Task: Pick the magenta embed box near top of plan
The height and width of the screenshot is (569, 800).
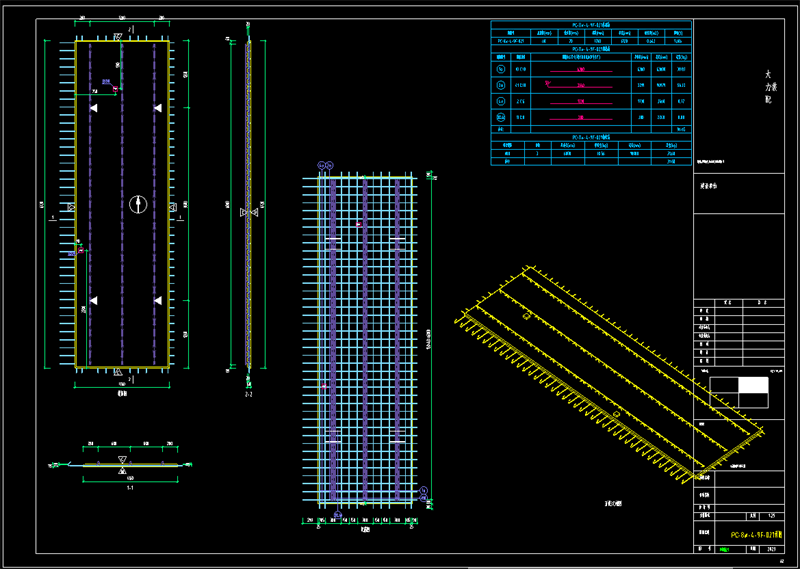Action: coord(115,89)
